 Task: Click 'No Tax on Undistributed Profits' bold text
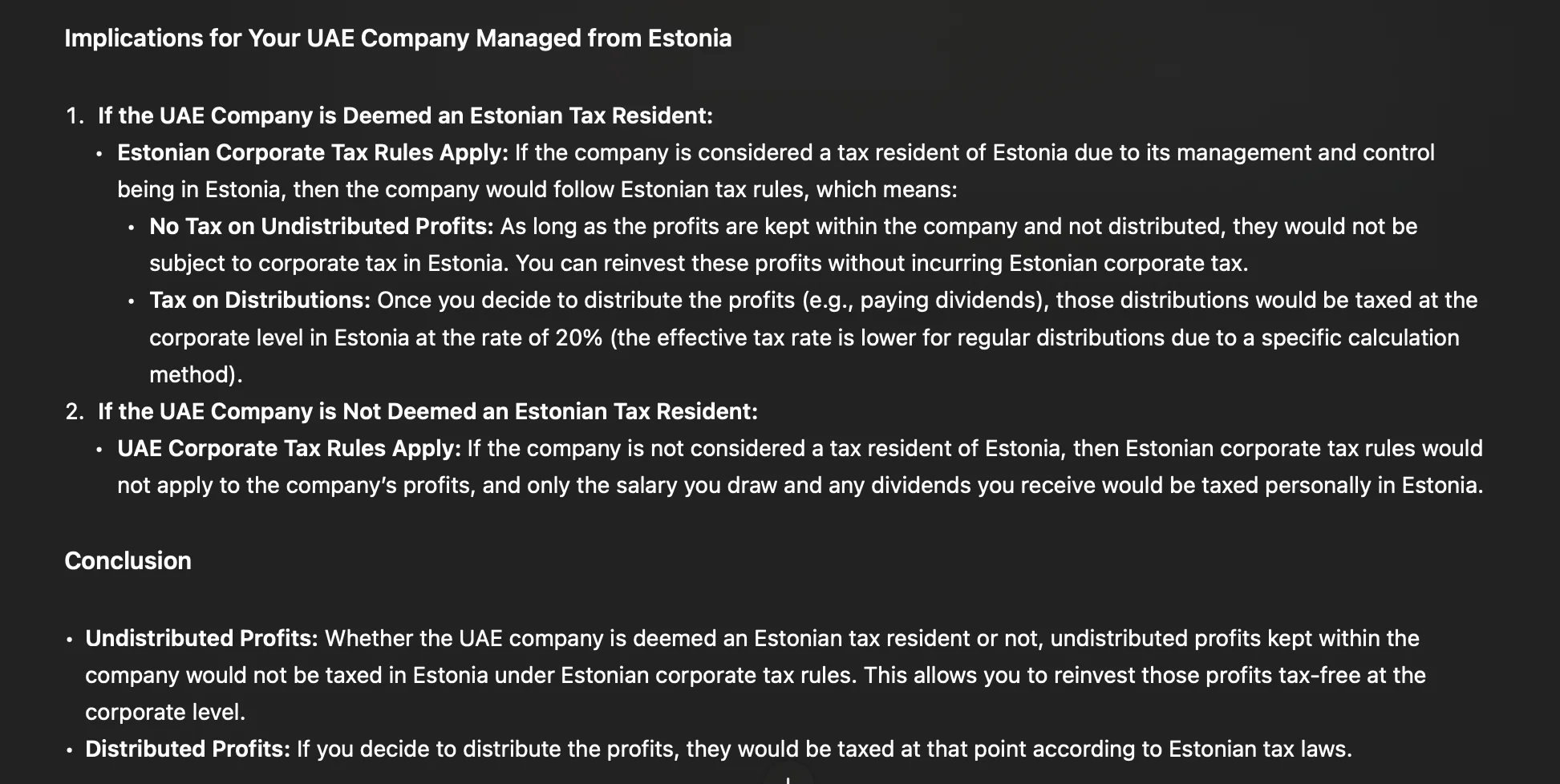322,226
